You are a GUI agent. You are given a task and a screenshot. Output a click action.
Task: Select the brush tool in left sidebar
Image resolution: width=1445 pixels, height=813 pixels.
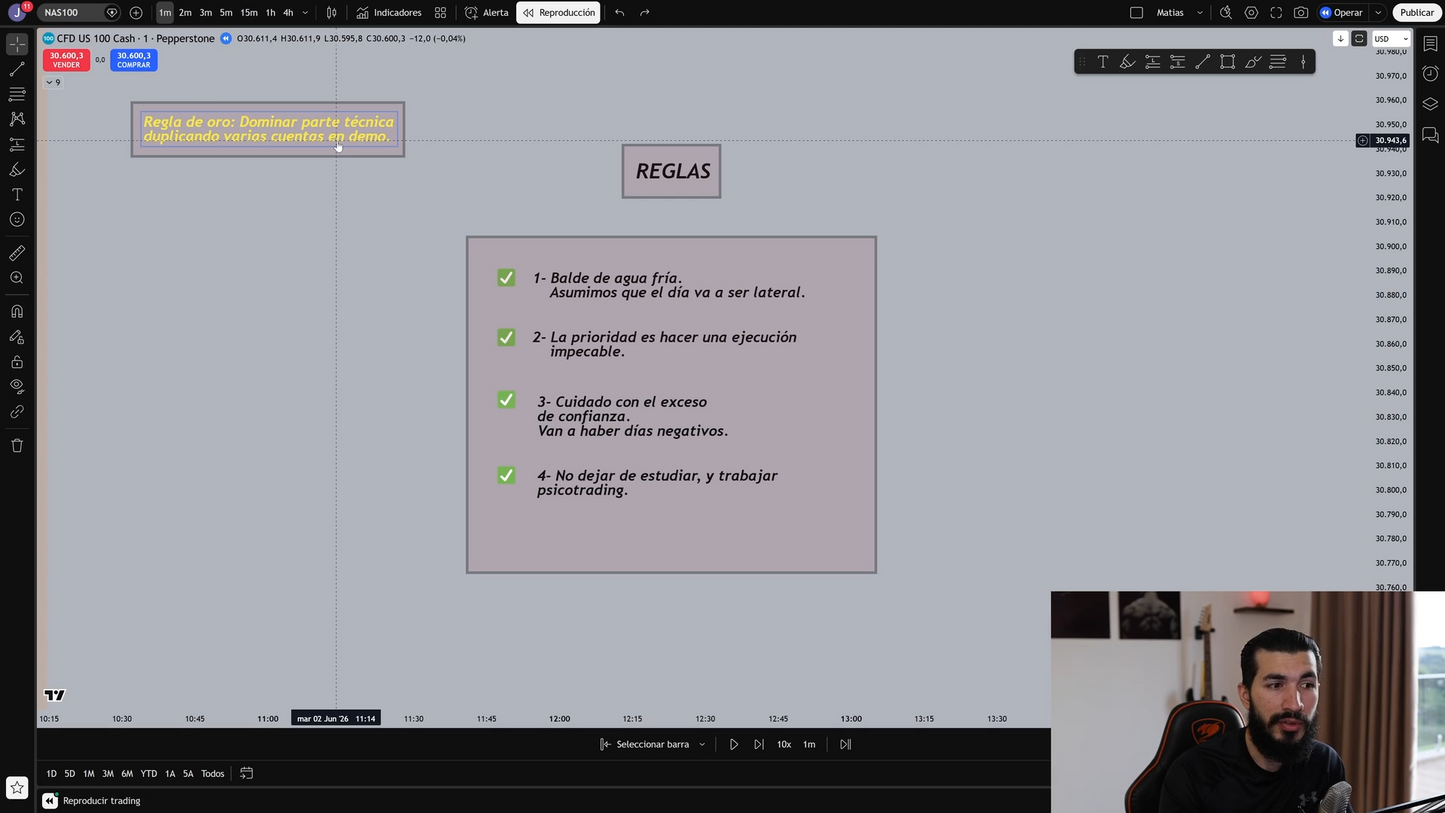[x=17, y=170]
